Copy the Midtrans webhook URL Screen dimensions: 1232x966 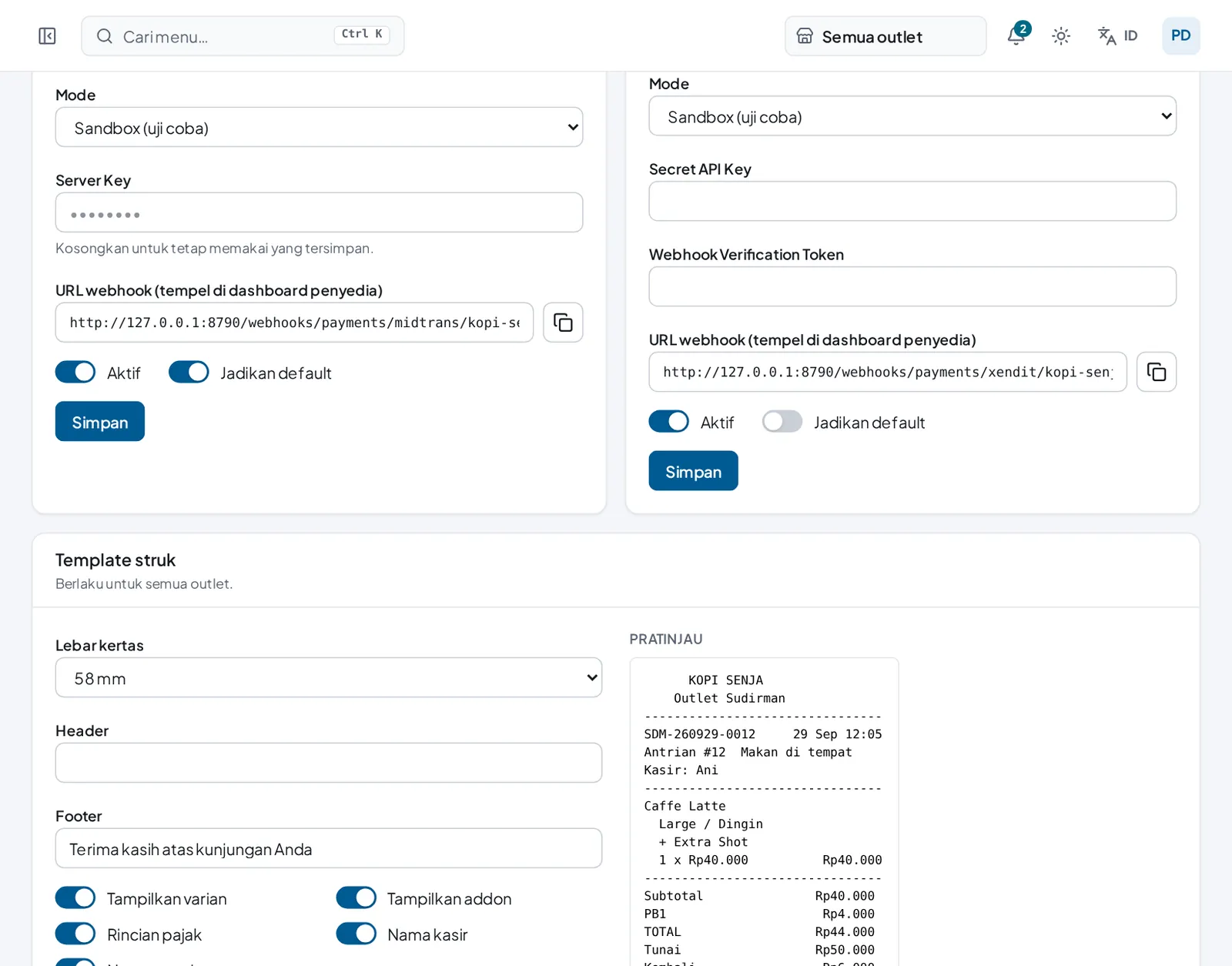click(x=563, y=323)
